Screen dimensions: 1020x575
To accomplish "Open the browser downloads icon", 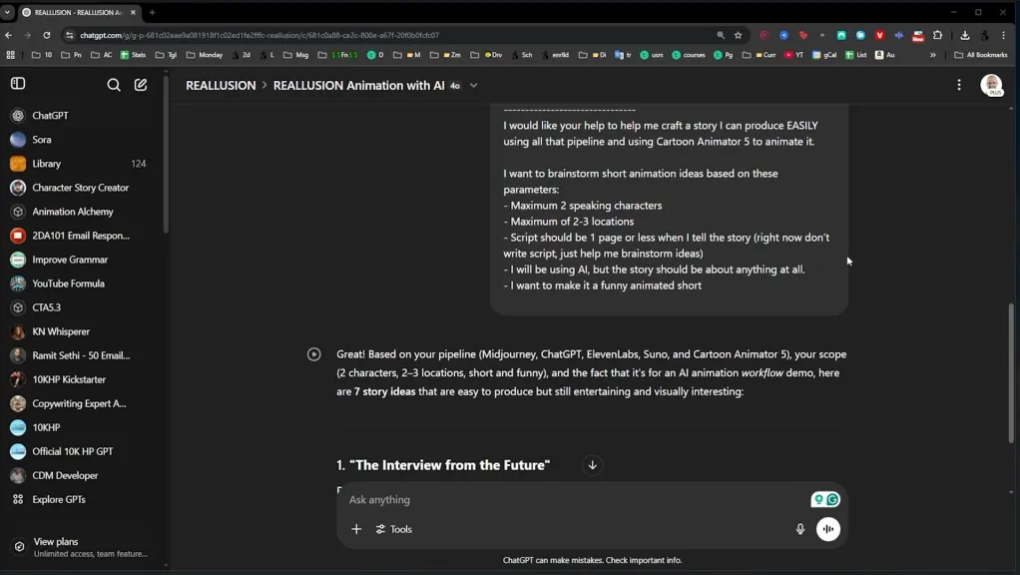I will [965, 35].
